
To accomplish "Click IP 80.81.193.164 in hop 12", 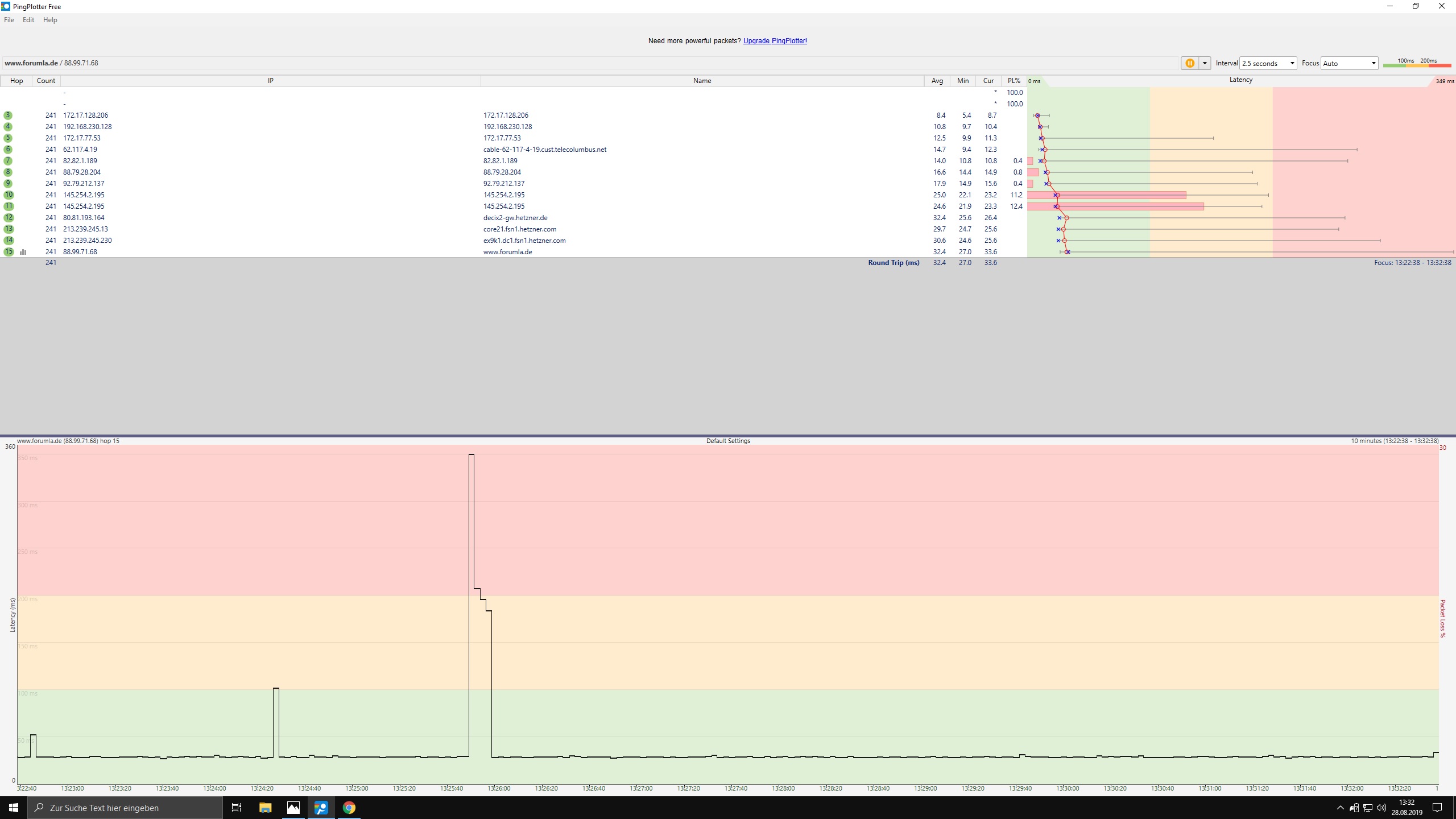I will click(x=84, y=218).
